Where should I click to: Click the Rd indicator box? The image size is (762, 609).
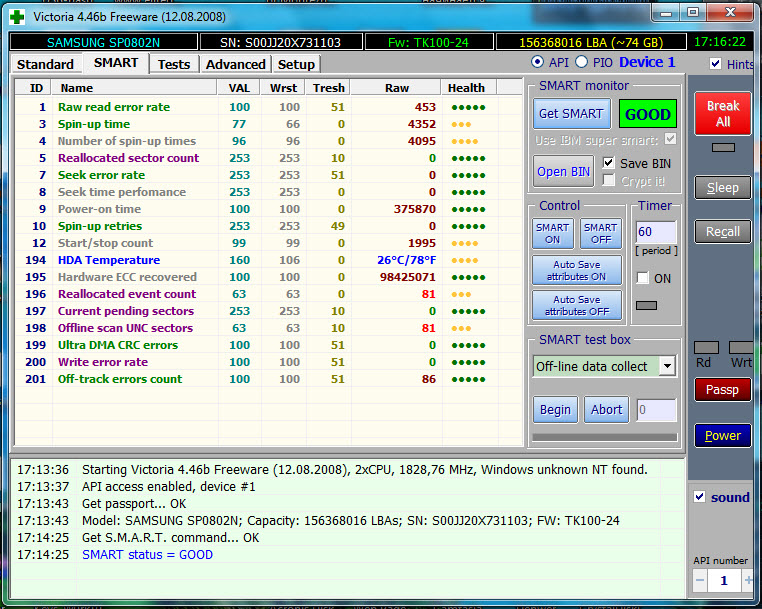(706, 347)
